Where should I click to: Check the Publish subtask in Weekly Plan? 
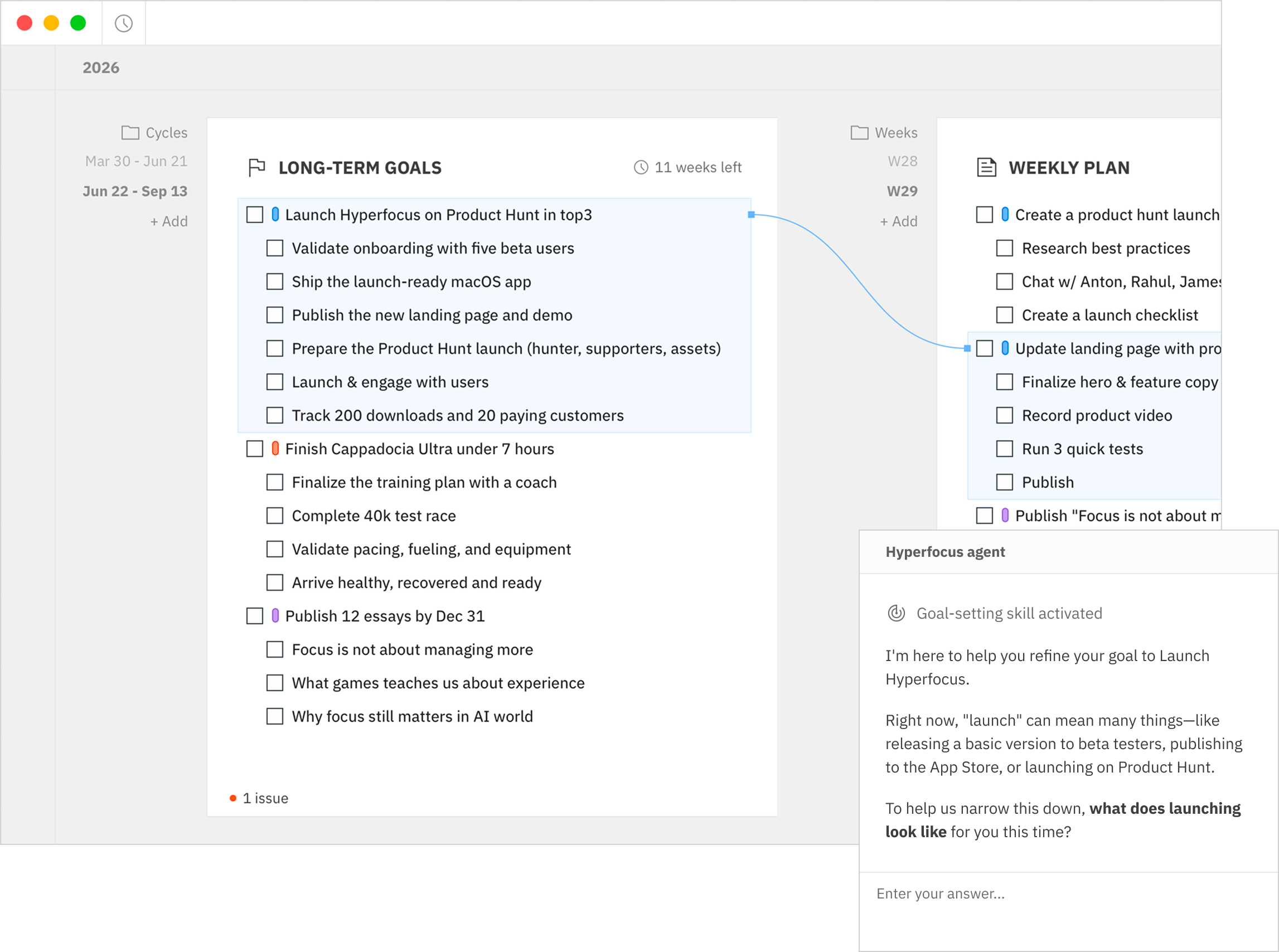tap(1005, 482)
